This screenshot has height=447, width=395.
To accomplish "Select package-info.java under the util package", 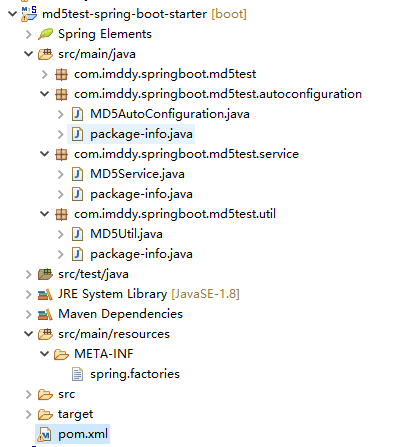I will (141, 254).
